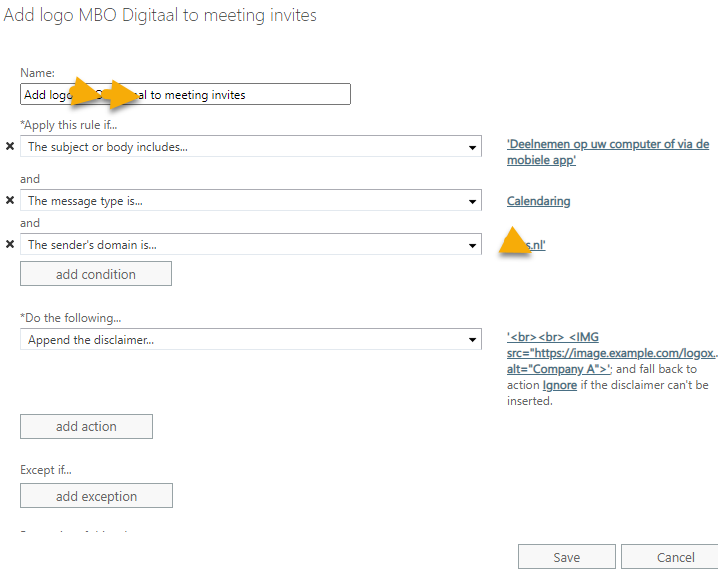Open 'Append the disclaimer...' action dropdown

click(x=250, y=339)
